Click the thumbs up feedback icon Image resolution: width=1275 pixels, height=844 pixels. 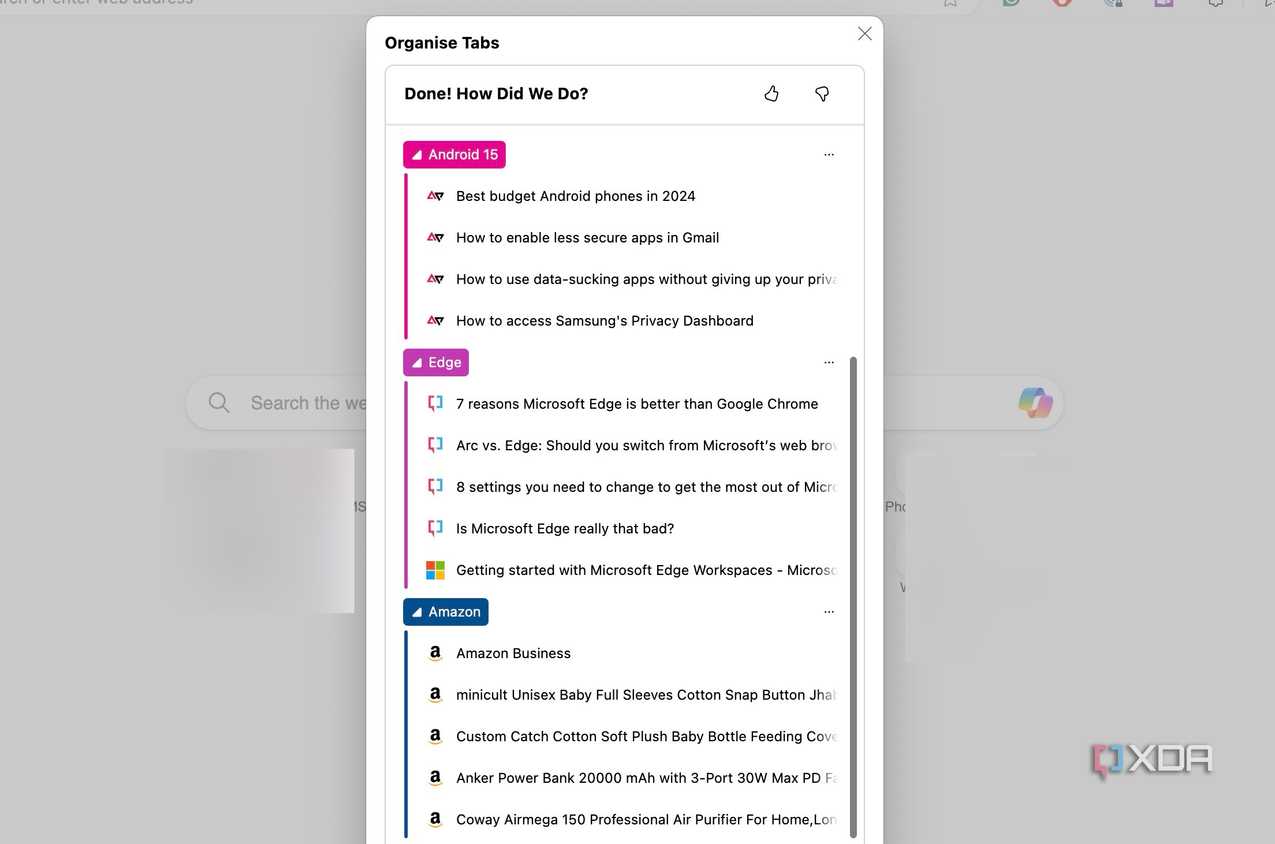(771, 94)
